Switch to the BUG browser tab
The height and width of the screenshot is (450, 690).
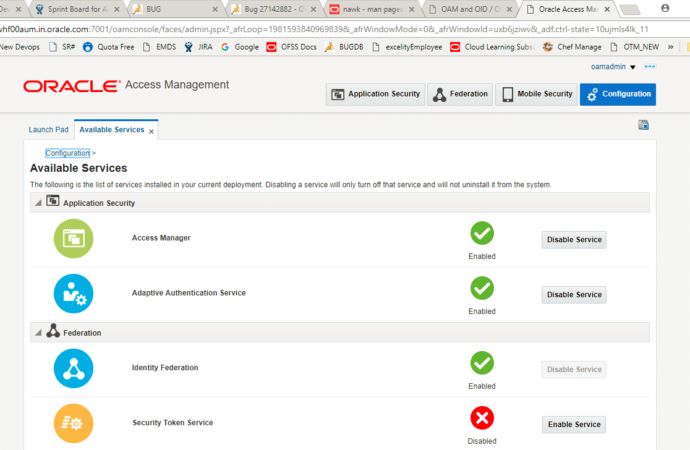(176, 9)
